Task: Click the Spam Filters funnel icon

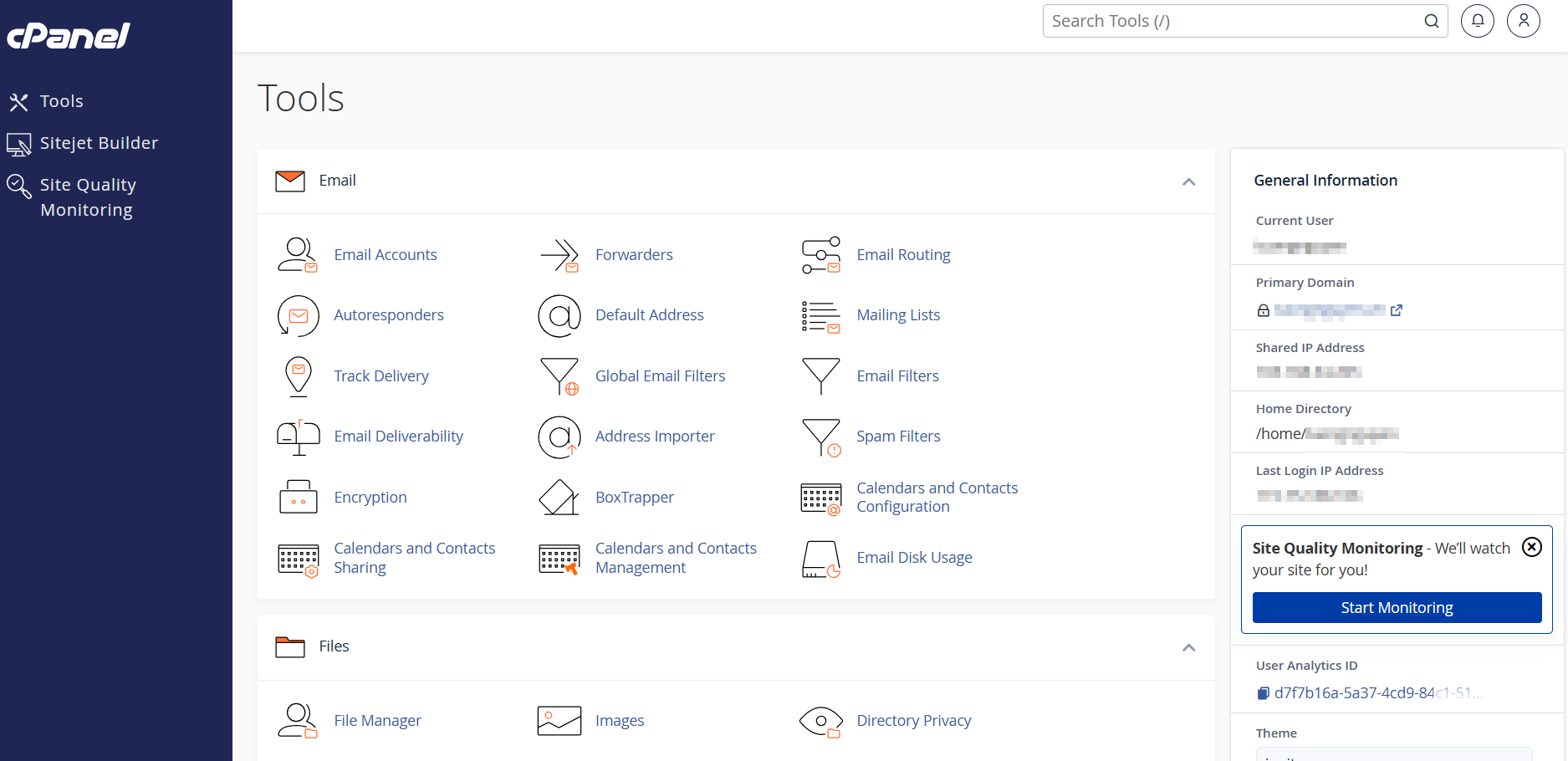Action: 821,437
